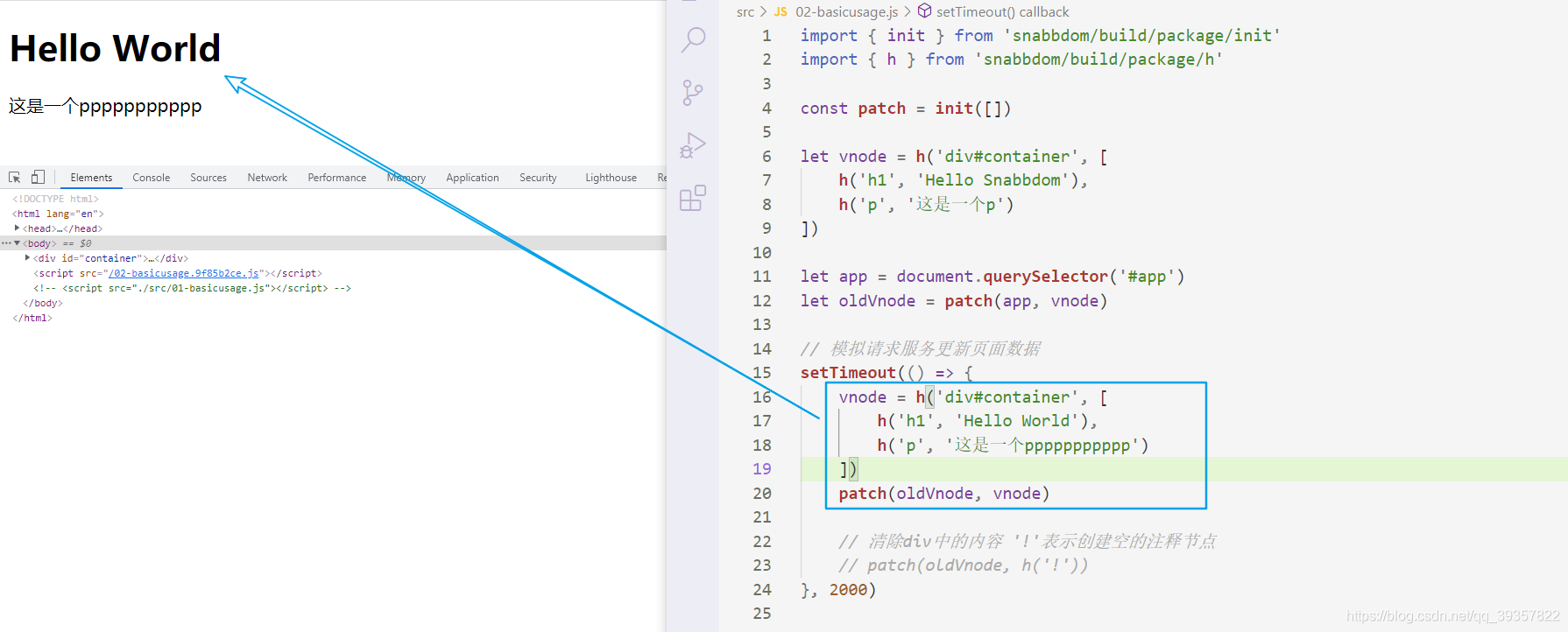The image size is (1568, 632).
Task: Click line number 15 in the editor gutter
Action: [762, 373]
